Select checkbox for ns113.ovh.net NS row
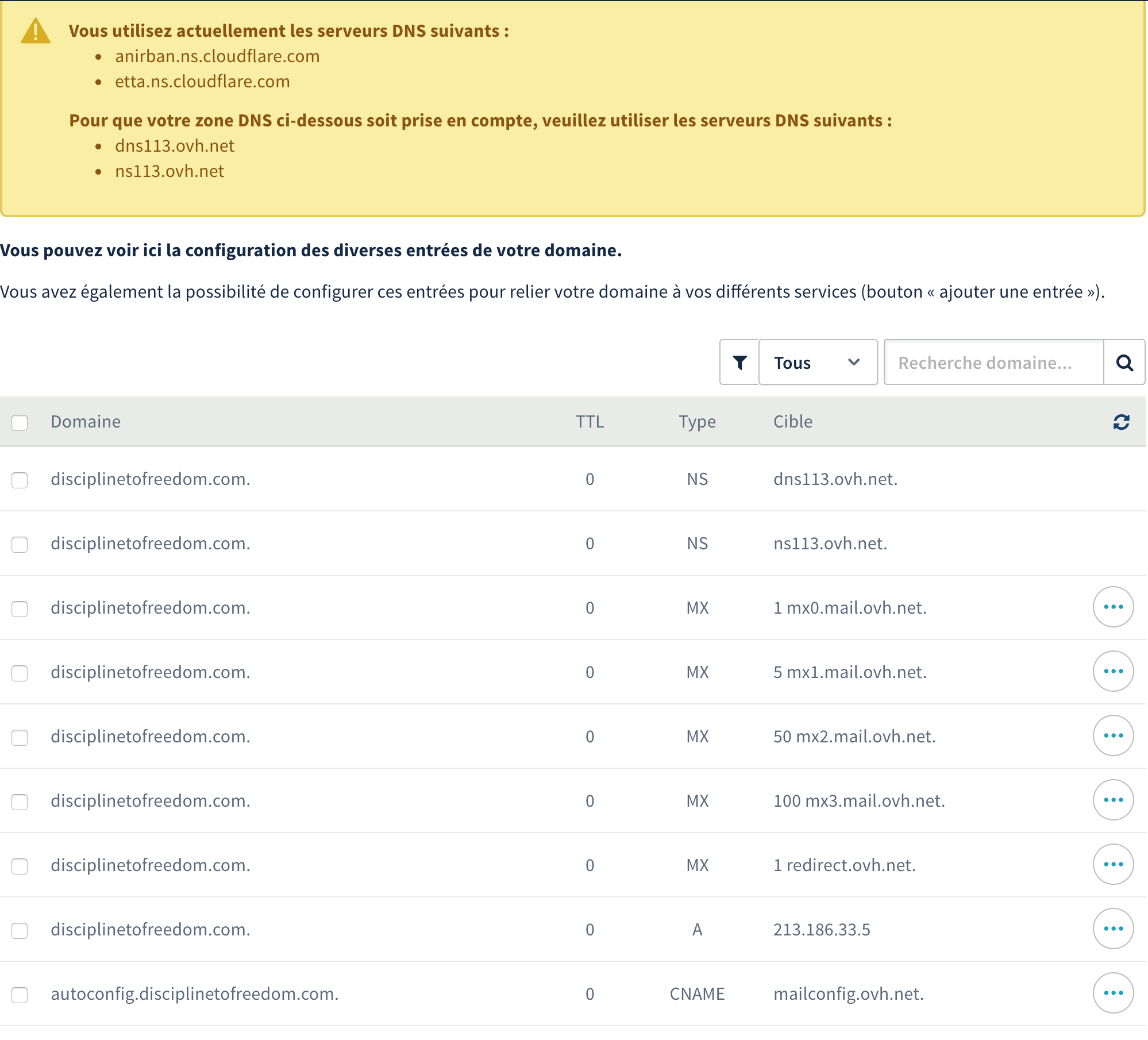1148x1040 pixels. 20,545
